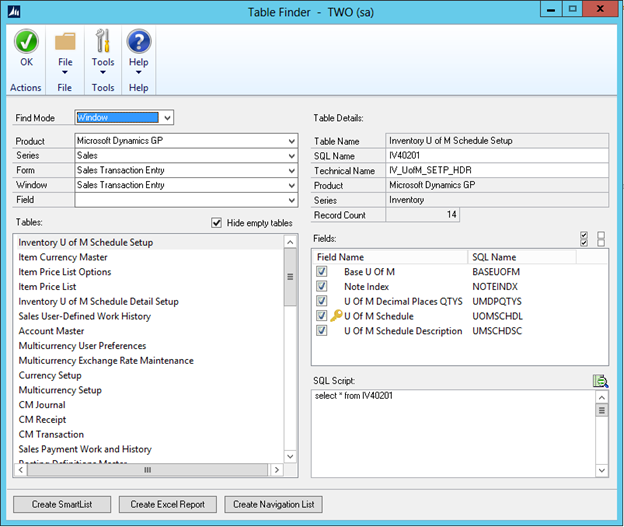
Task: Unmark all fields using empty boxes icon
Action: click(601, 239)
